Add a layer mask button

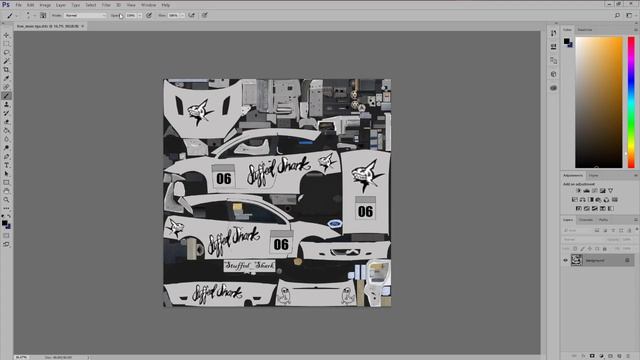(x=592, y=356)
